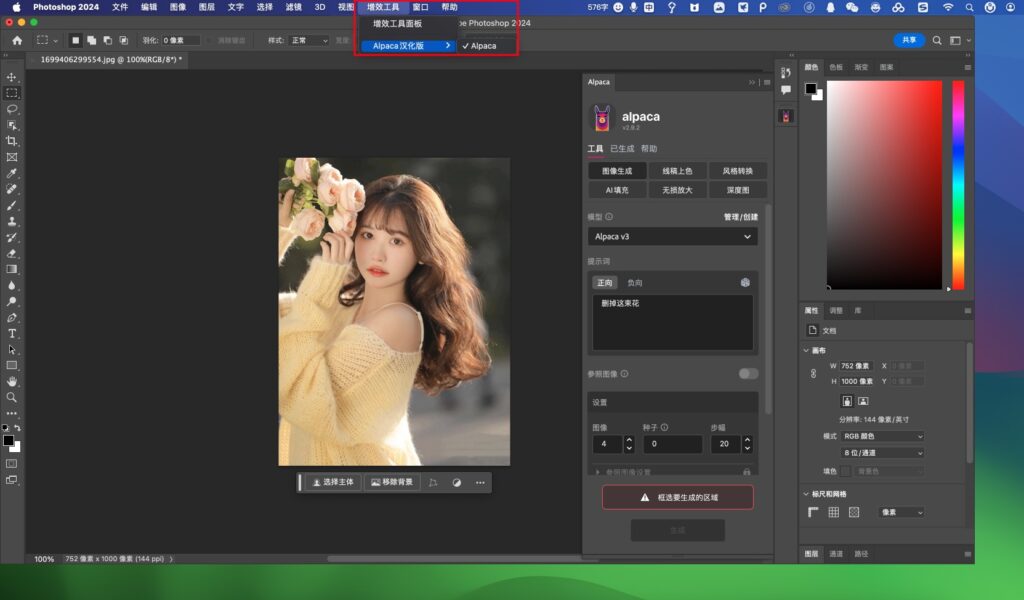Pick the Eyedropper tool

click(11, 175)
